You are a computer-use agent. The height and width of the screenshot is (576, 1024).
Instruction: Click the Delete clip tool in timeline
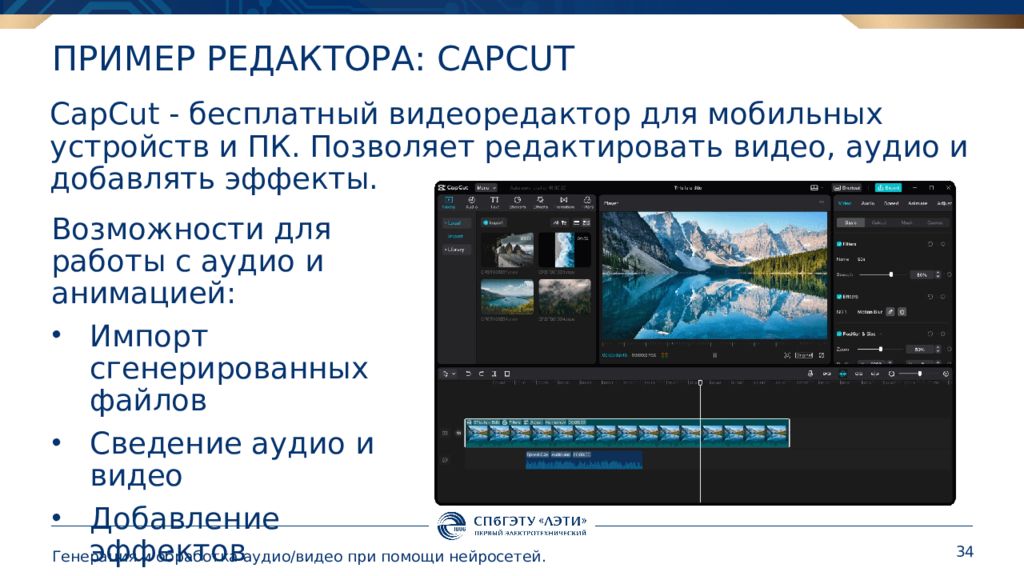click(507, 374)
